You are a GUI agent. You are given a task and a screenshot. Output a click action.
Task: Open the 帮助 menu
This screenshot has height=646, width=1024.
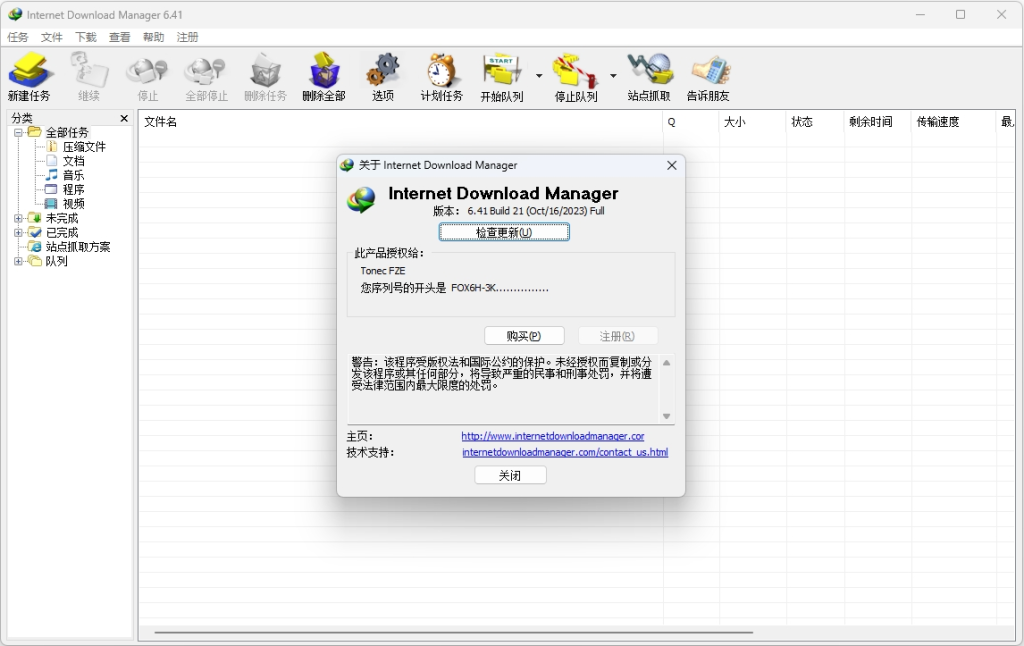pyautogui.click(x=152, y=36)
